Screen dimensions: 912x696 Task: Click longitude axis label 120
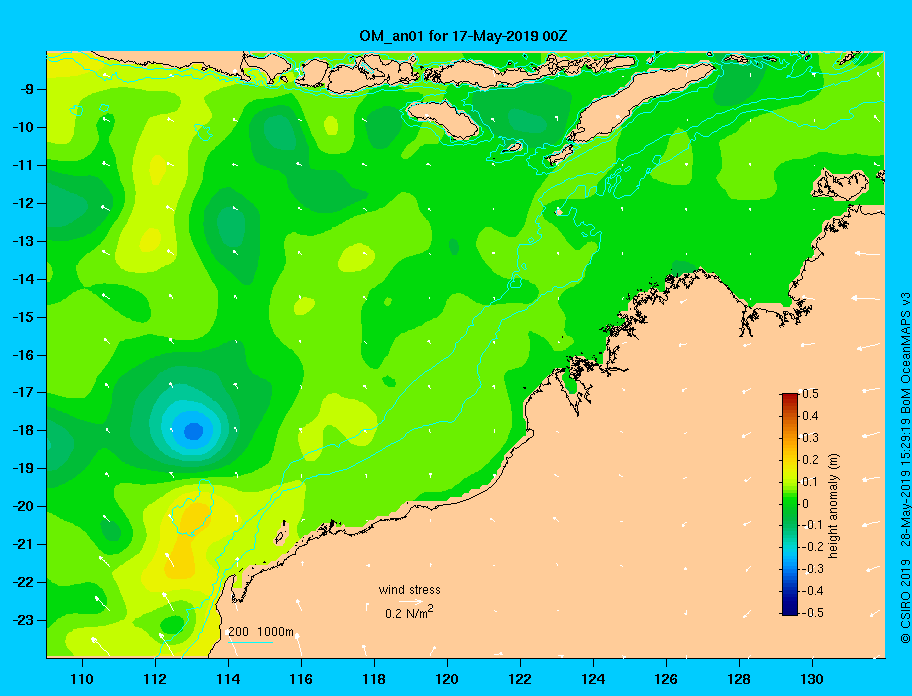(x=447, y=679)
